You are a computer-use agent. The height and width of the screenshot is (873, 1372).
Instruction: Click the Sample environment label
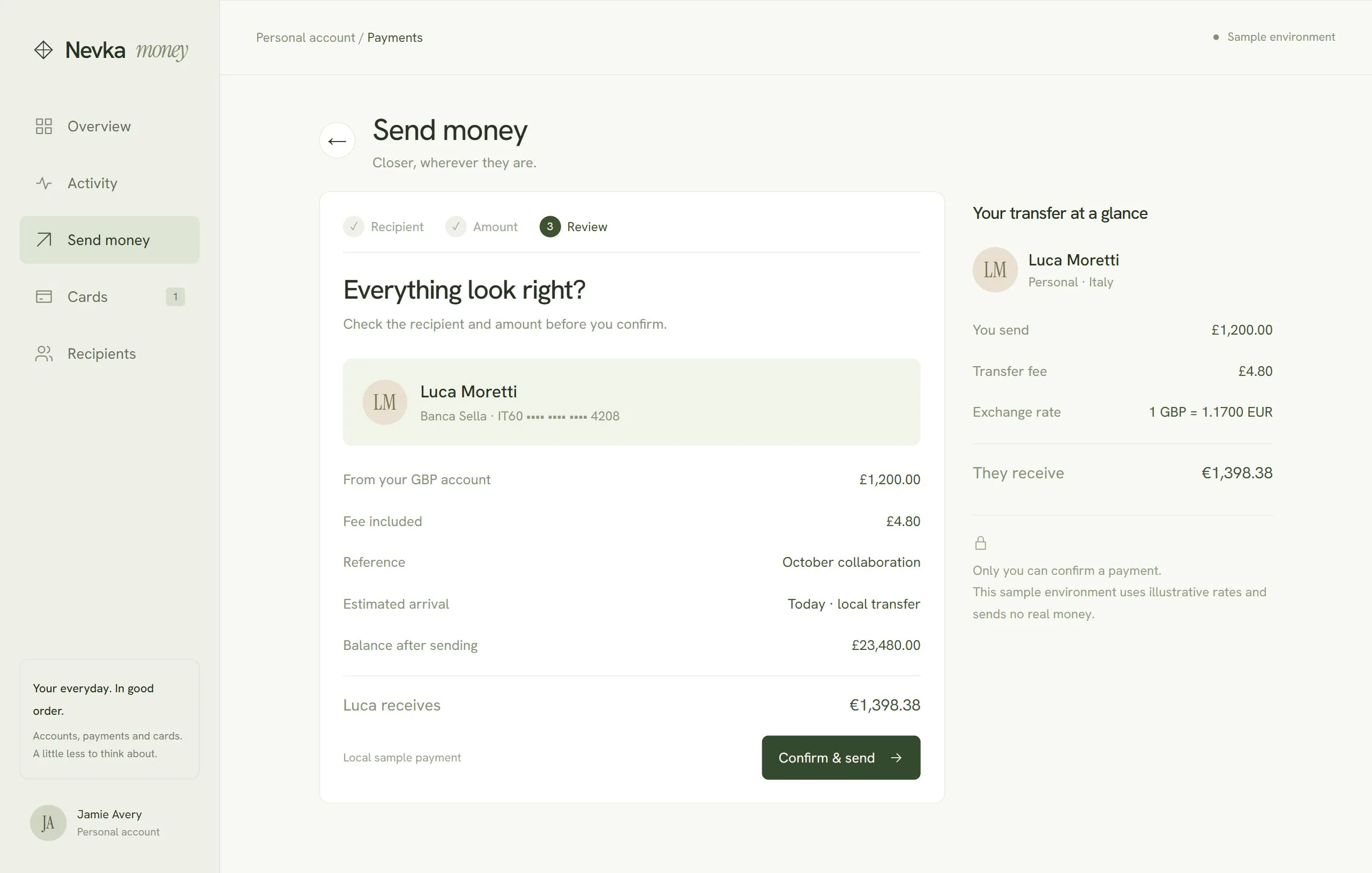coord(1281,37)
